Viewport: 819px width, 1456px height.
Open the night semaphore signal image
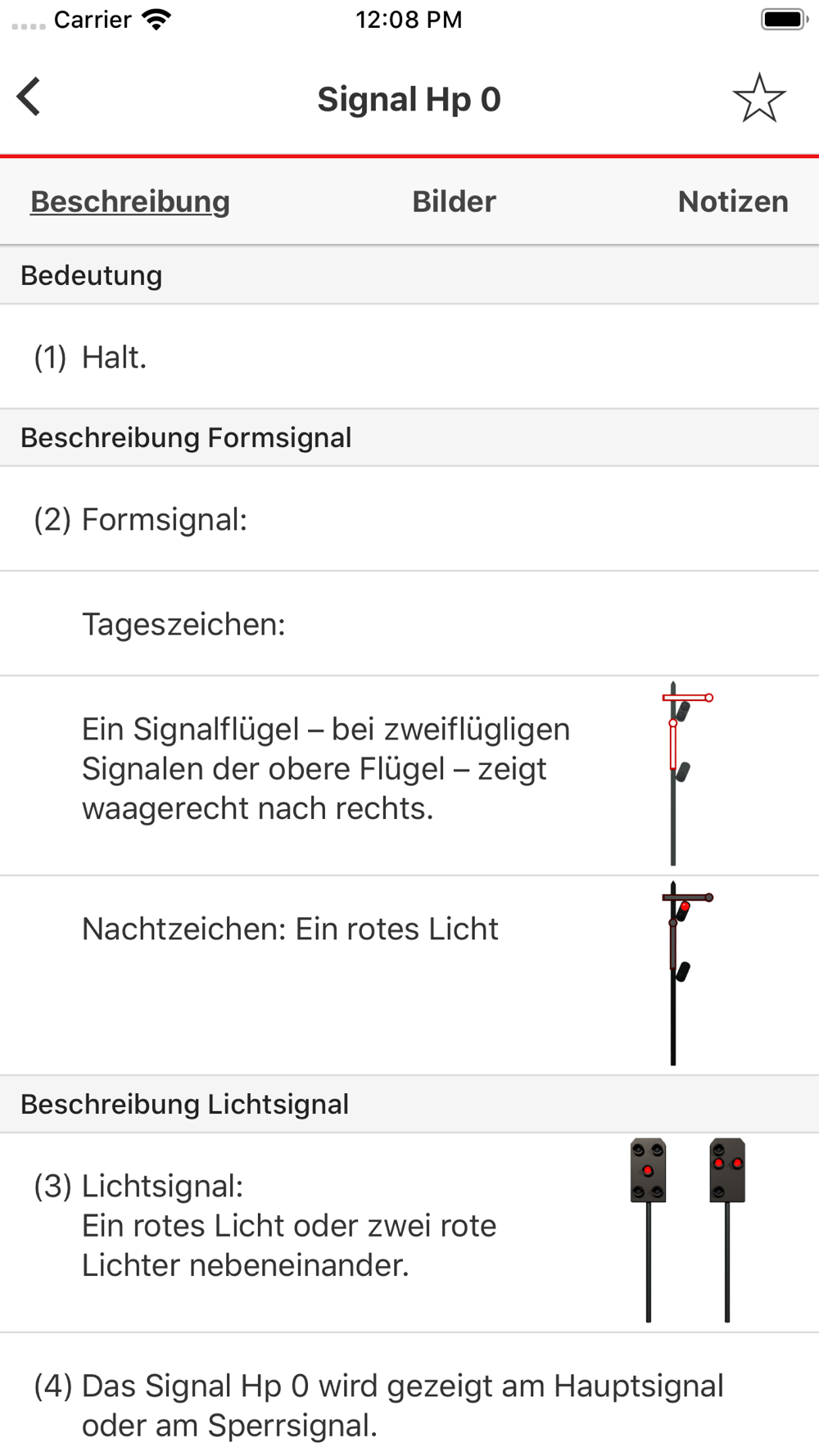click(x=684, y=973)
